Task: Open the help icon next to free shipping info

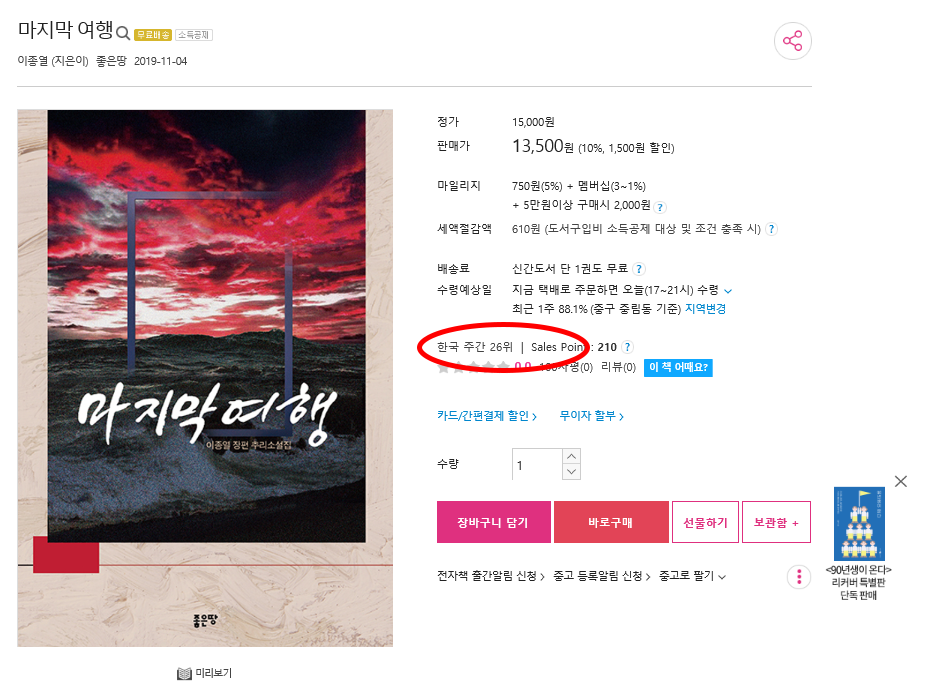Action: (x=639, y=269)
